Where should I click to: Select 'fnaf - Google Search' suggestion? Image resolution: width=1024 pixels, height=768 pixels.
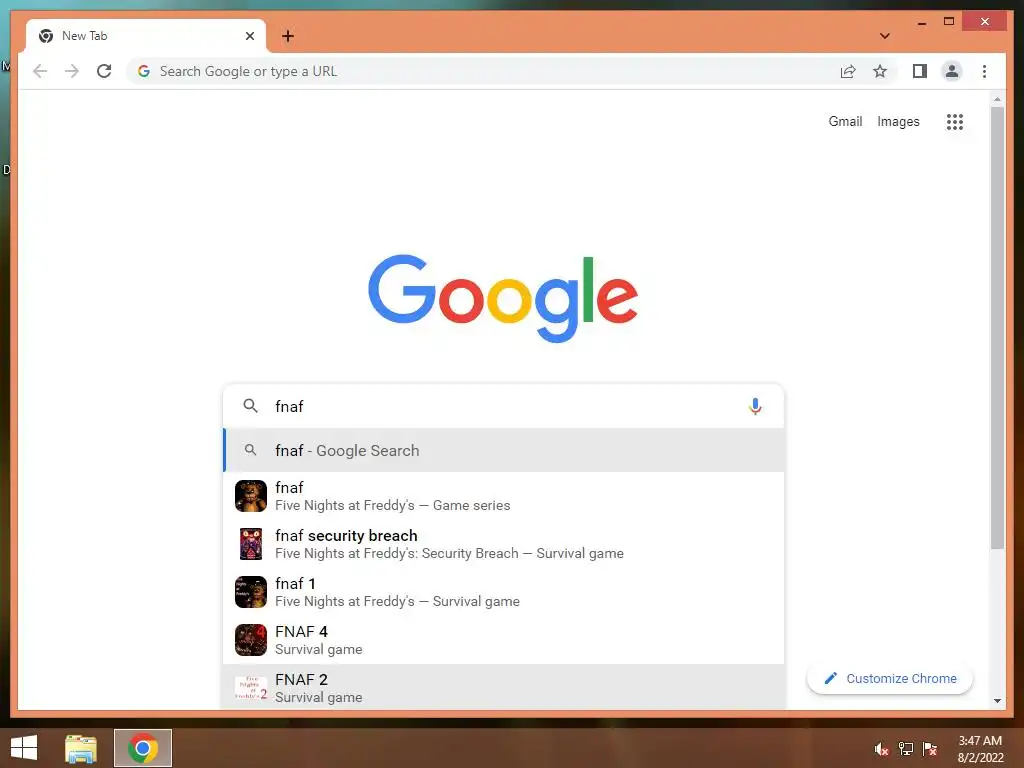click(504, 450)
